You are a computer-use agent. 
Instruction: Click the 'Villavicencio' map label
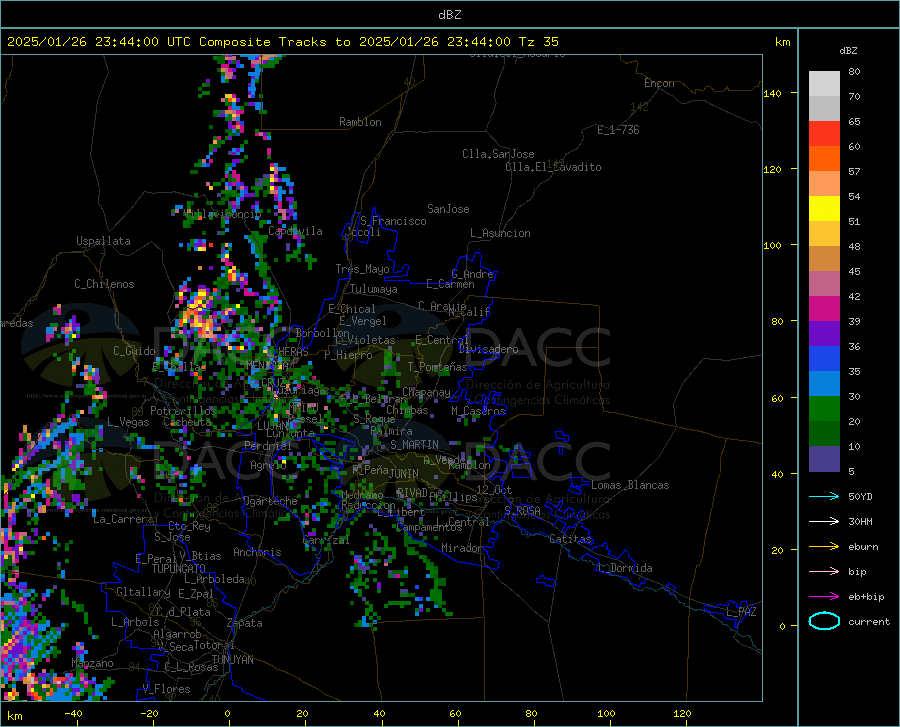tap(222, 214)
